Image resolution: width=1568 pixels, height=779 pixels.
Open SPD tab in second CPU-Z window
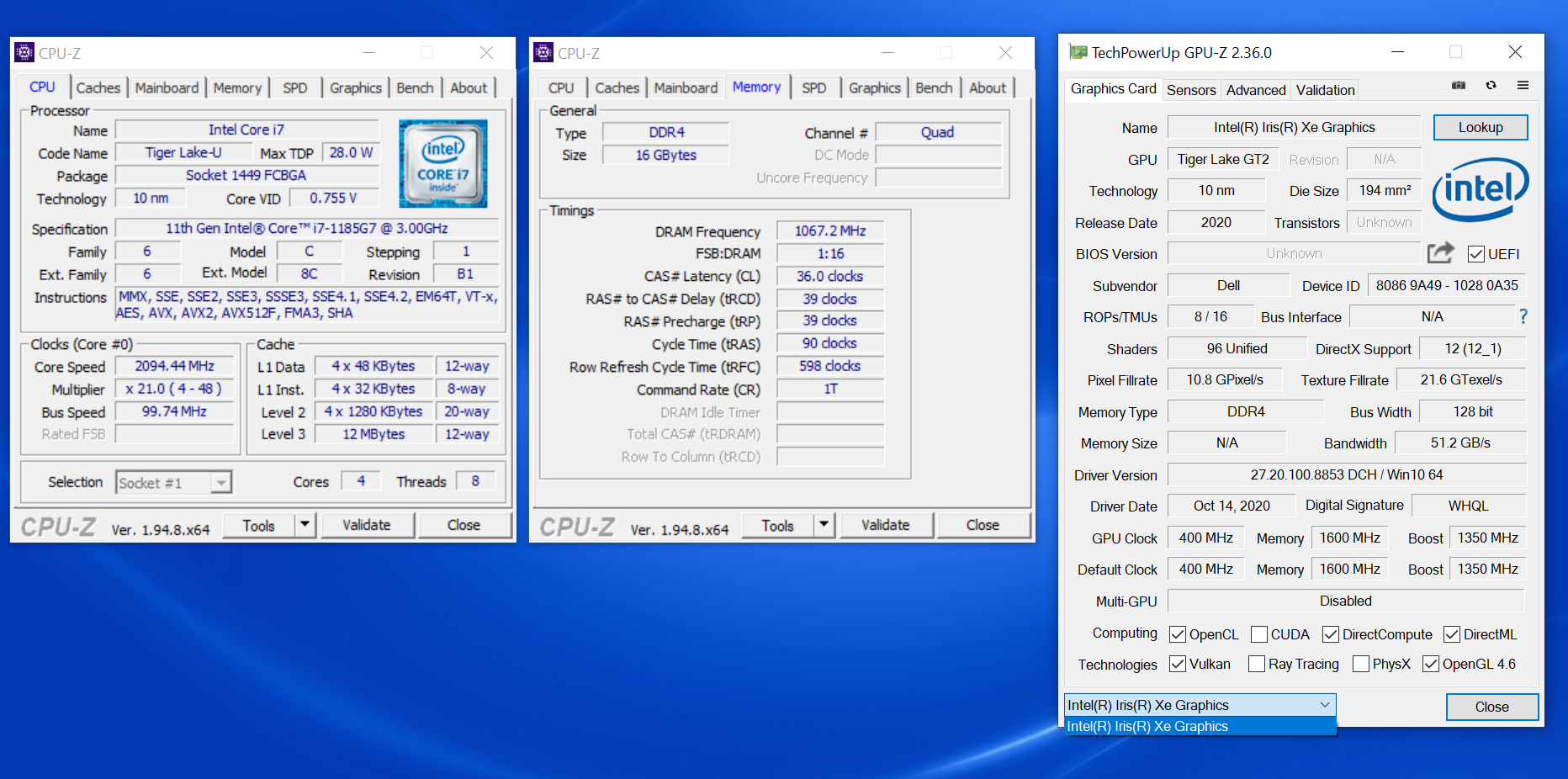click(813, 87)
